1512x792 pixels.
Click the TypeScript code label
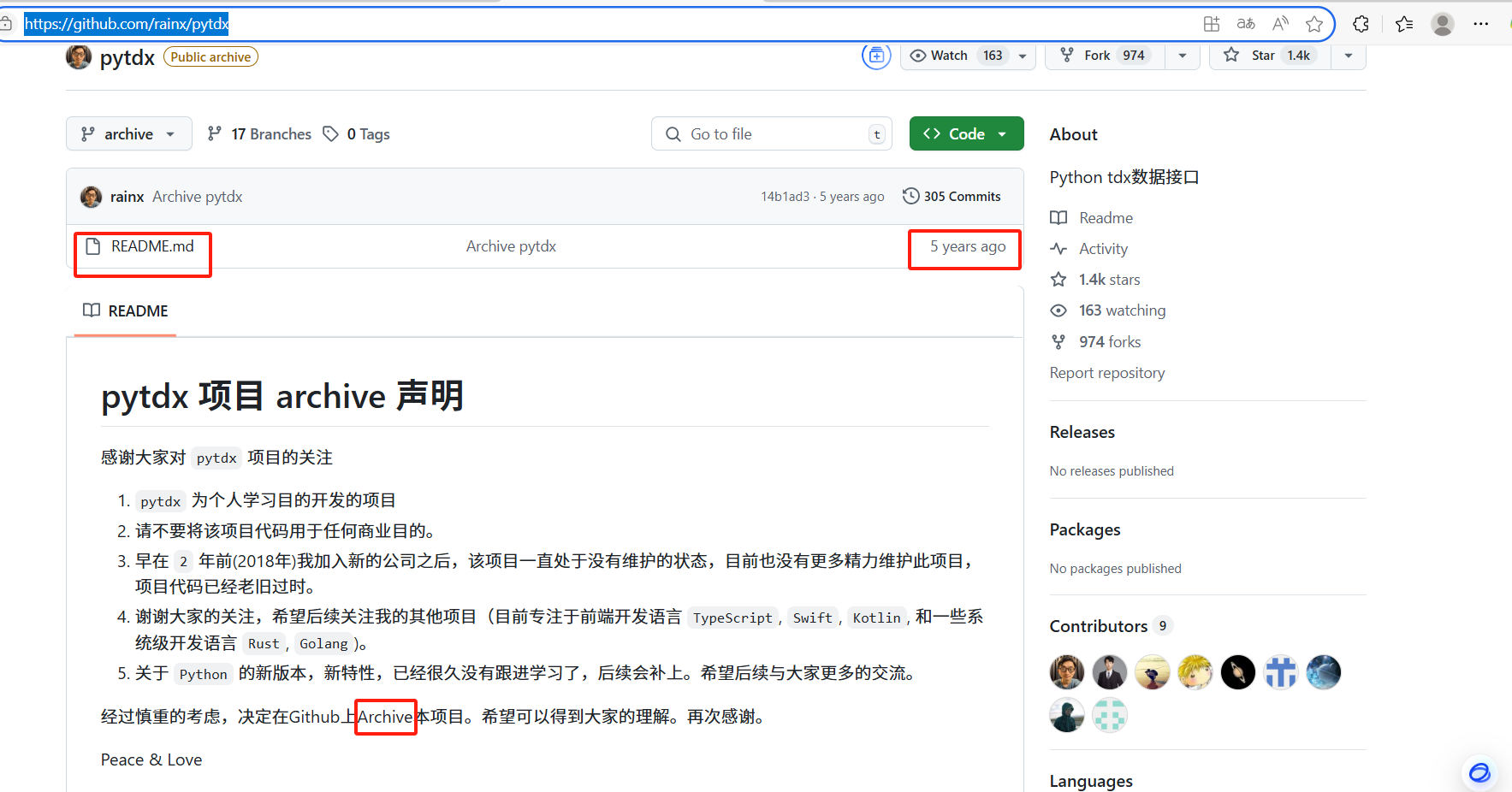732,618
